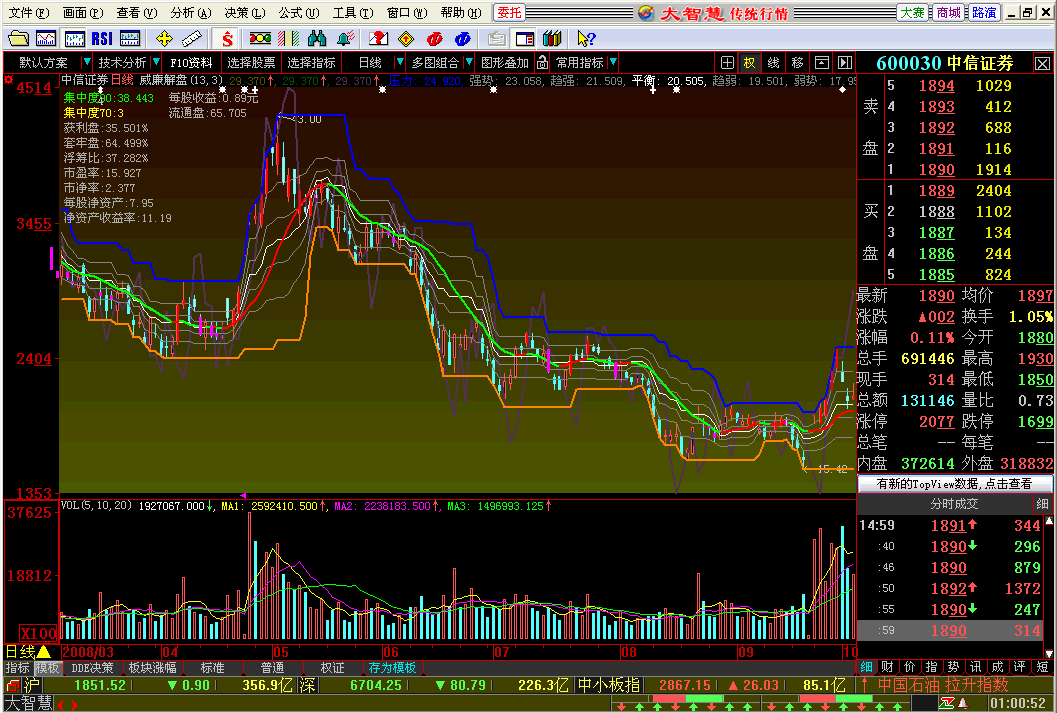
Task: Select the 评 tab in quote panel
Action: point(1019,667)
